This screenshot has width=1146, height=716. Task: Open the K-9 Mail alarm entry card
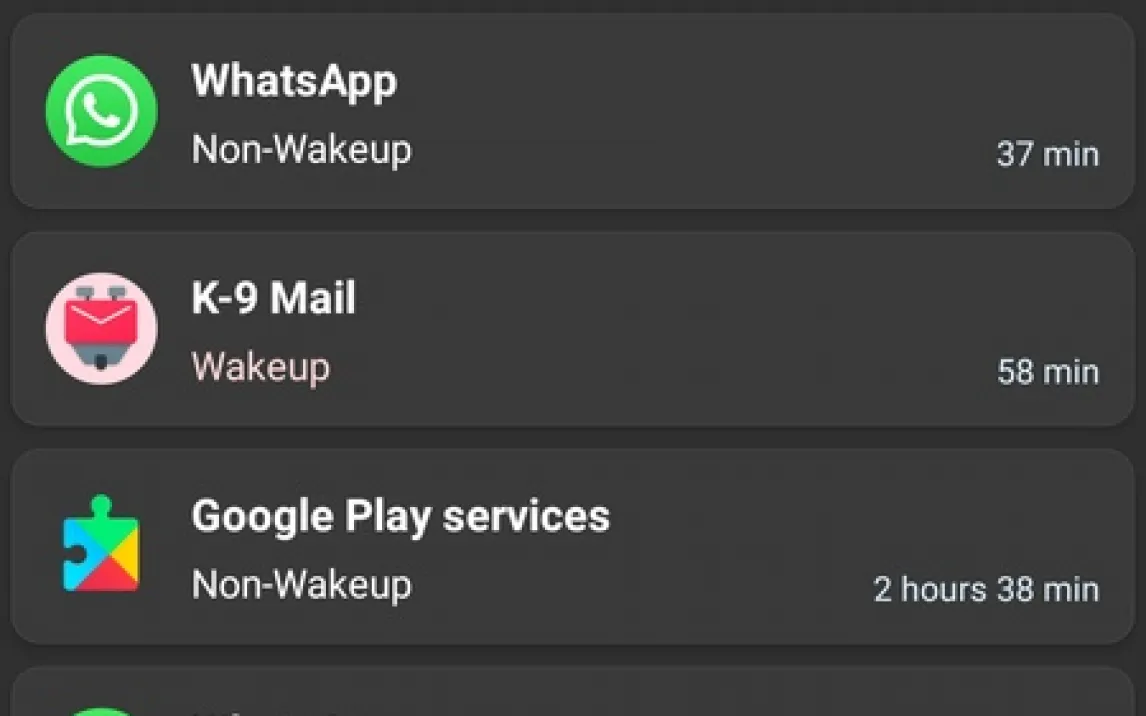[x=572, y=329]
